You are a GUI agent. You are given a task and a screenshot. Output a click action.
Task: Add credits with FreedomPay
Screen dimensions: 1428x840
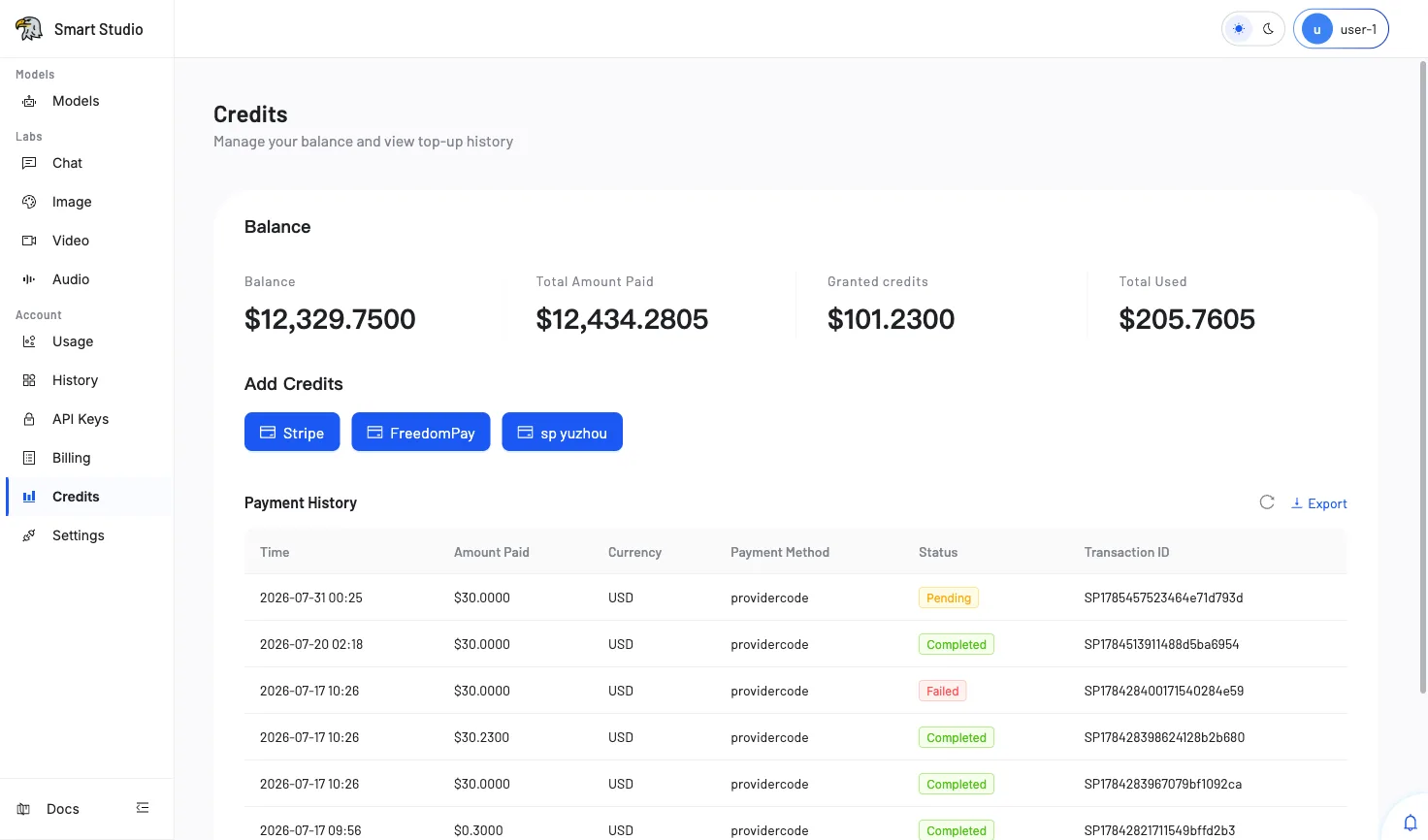[x=421, y=433]
